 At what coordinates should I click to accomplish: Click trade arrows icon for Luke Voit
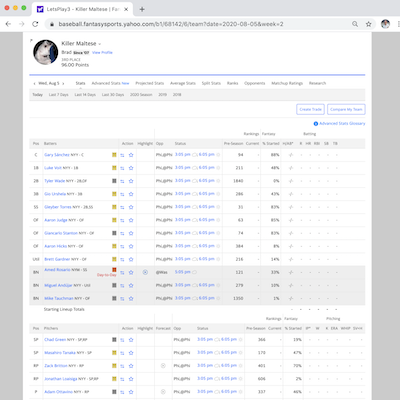click(x=122, y=168)
